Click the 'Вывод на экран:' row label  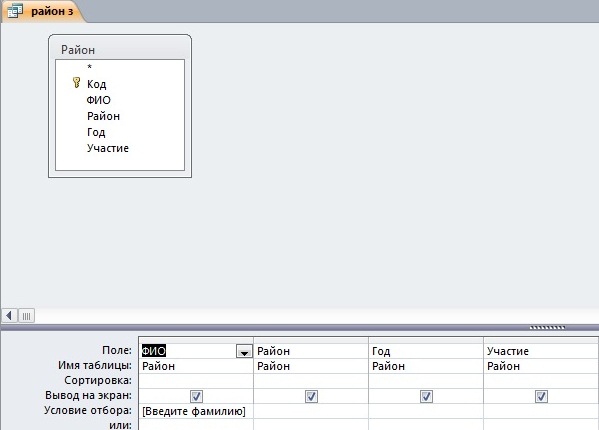point(88,395)
